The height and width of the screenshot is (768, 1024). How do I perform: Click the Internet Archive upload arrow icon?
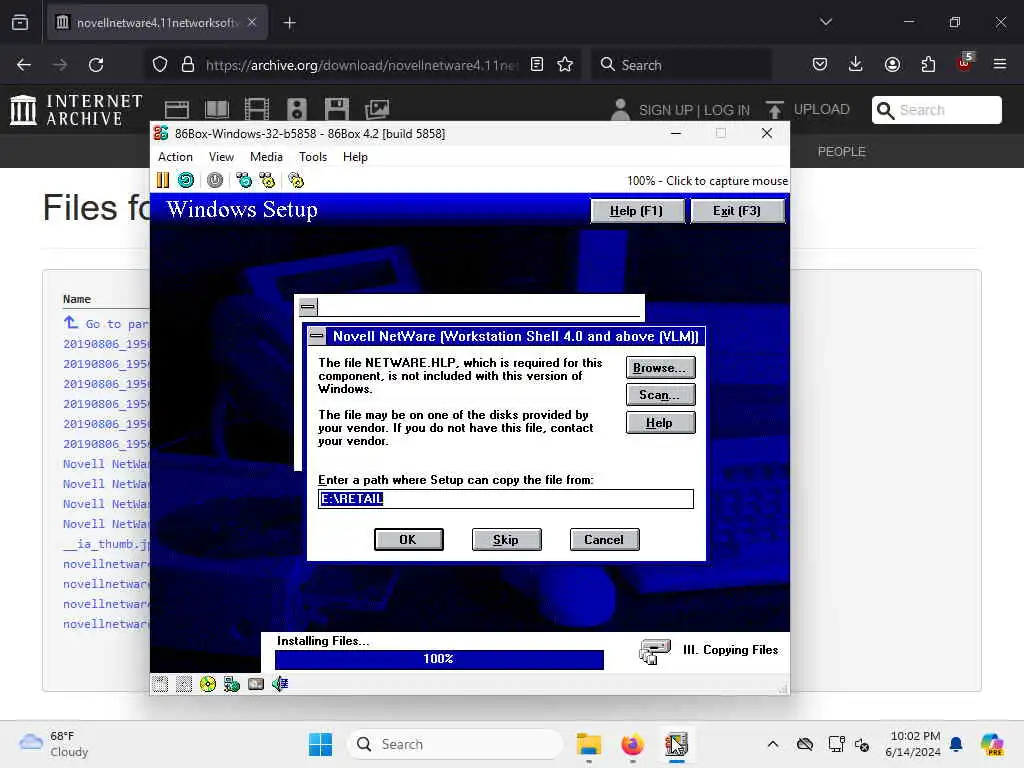(x=775, y=110)
